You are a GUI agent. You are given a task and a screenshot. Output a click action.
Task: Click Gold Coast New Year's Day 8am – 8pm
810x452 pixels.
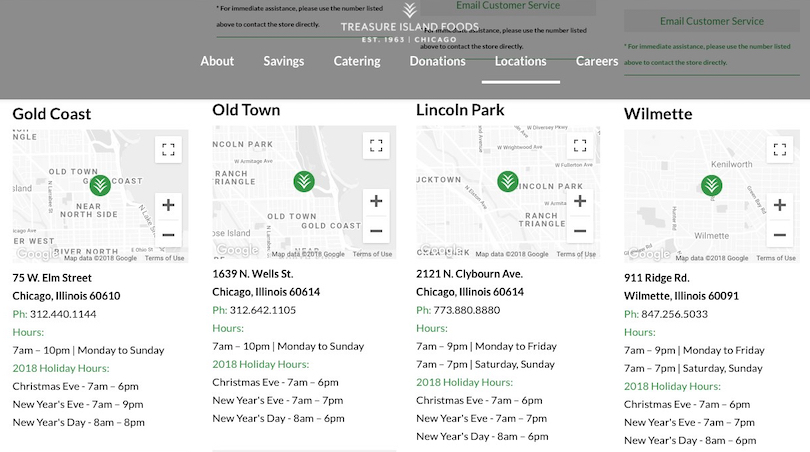(79, 423)
